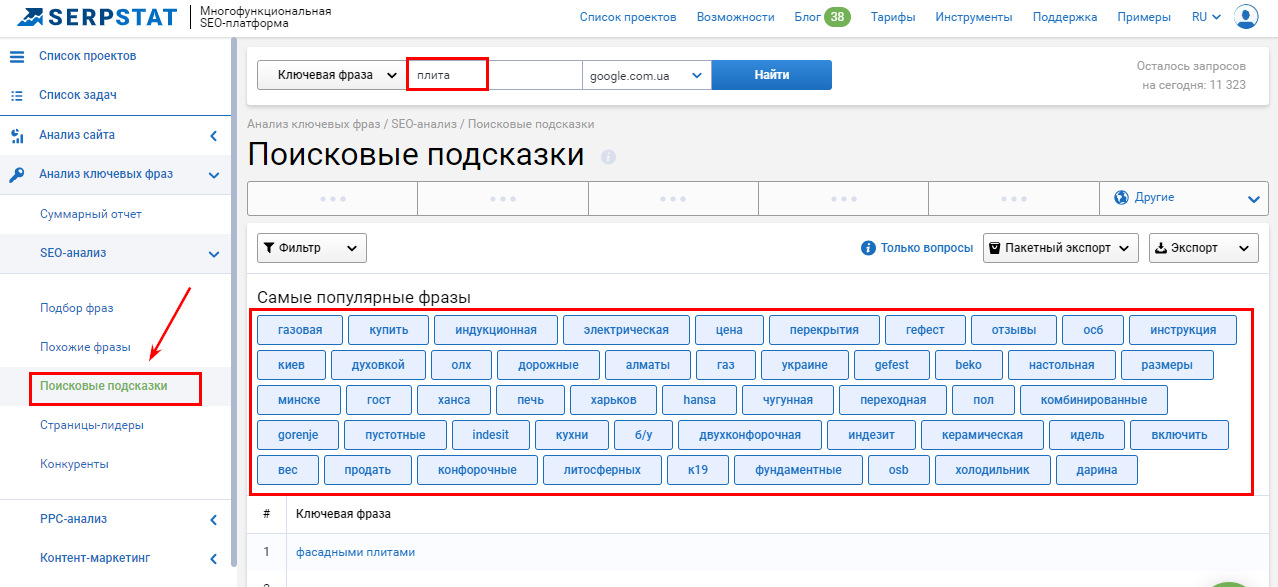Select the электрическая phrase tag
1278x587 pixels.
(626, 330)
